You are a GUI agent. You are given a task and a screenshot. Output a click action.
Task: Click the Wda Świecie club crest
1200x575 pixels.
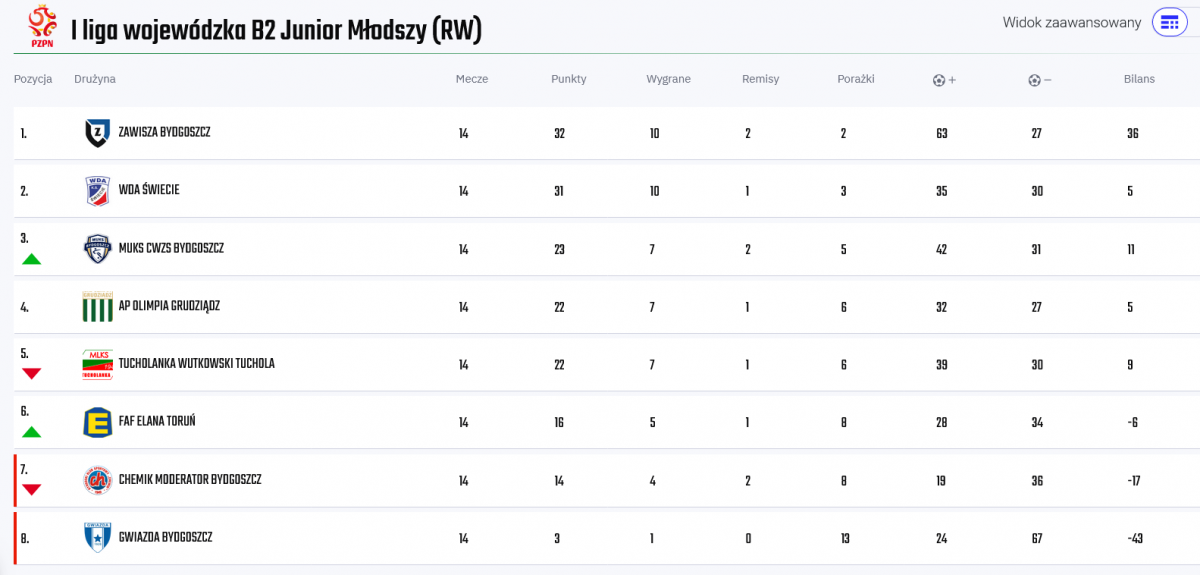[x=97, y=191]
